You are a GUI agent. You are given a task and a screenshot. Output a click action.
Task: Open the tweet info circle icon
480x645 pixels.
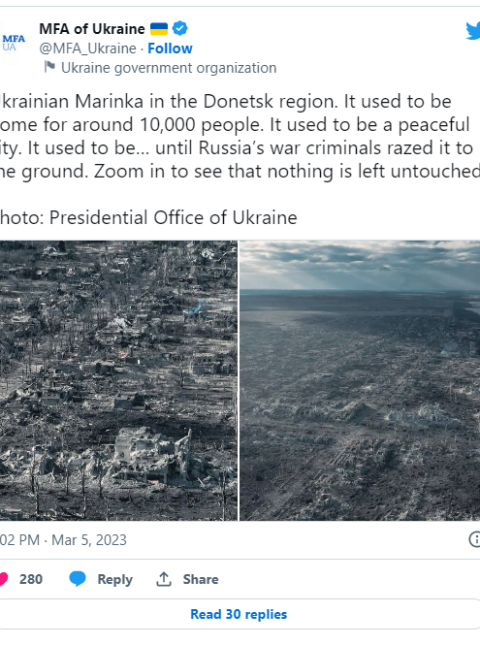pos(474,539)
